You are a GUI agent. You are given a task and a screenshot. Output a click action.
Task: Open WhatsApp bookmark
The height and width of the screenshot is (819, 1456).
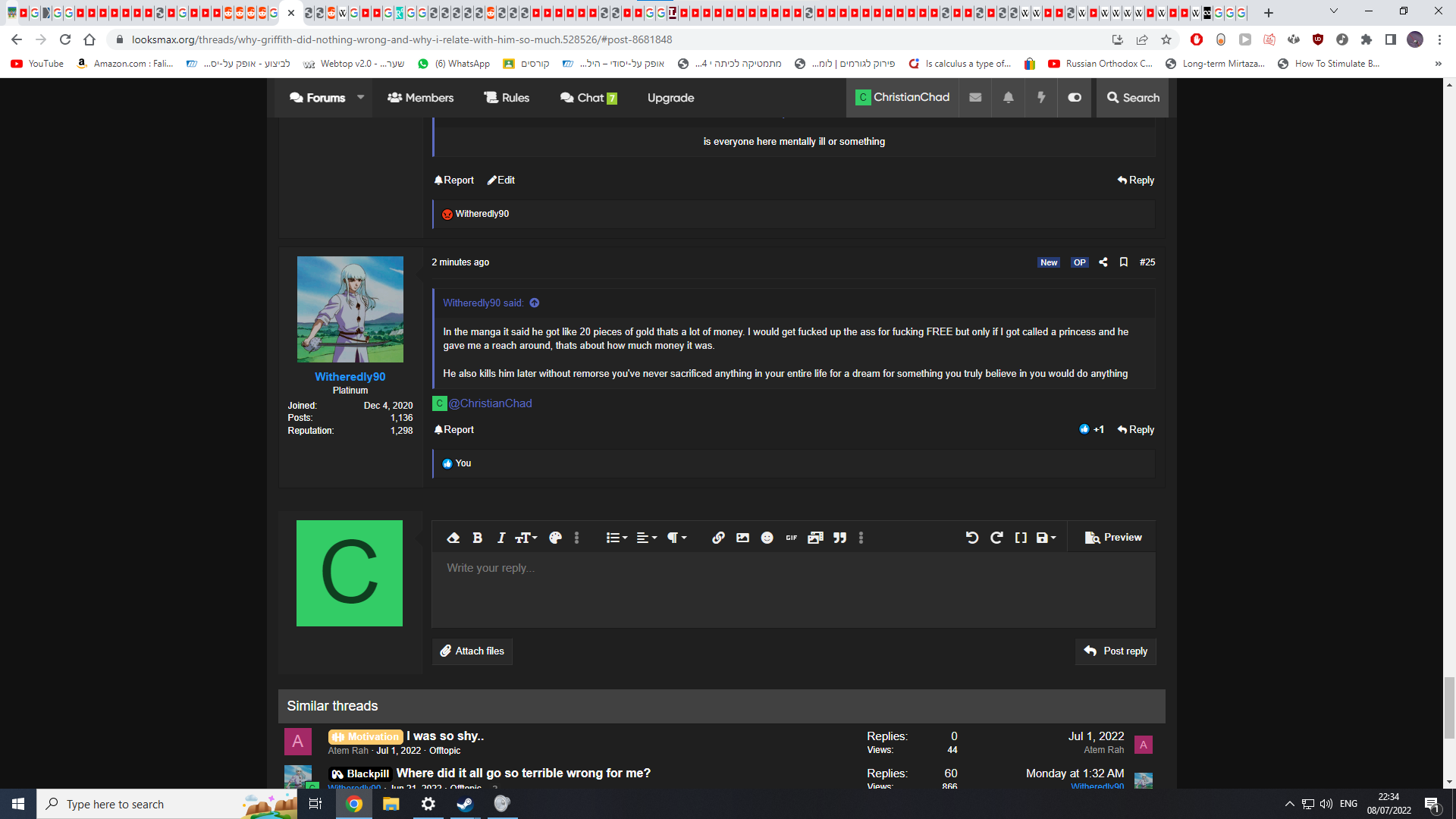pos(453,64)
